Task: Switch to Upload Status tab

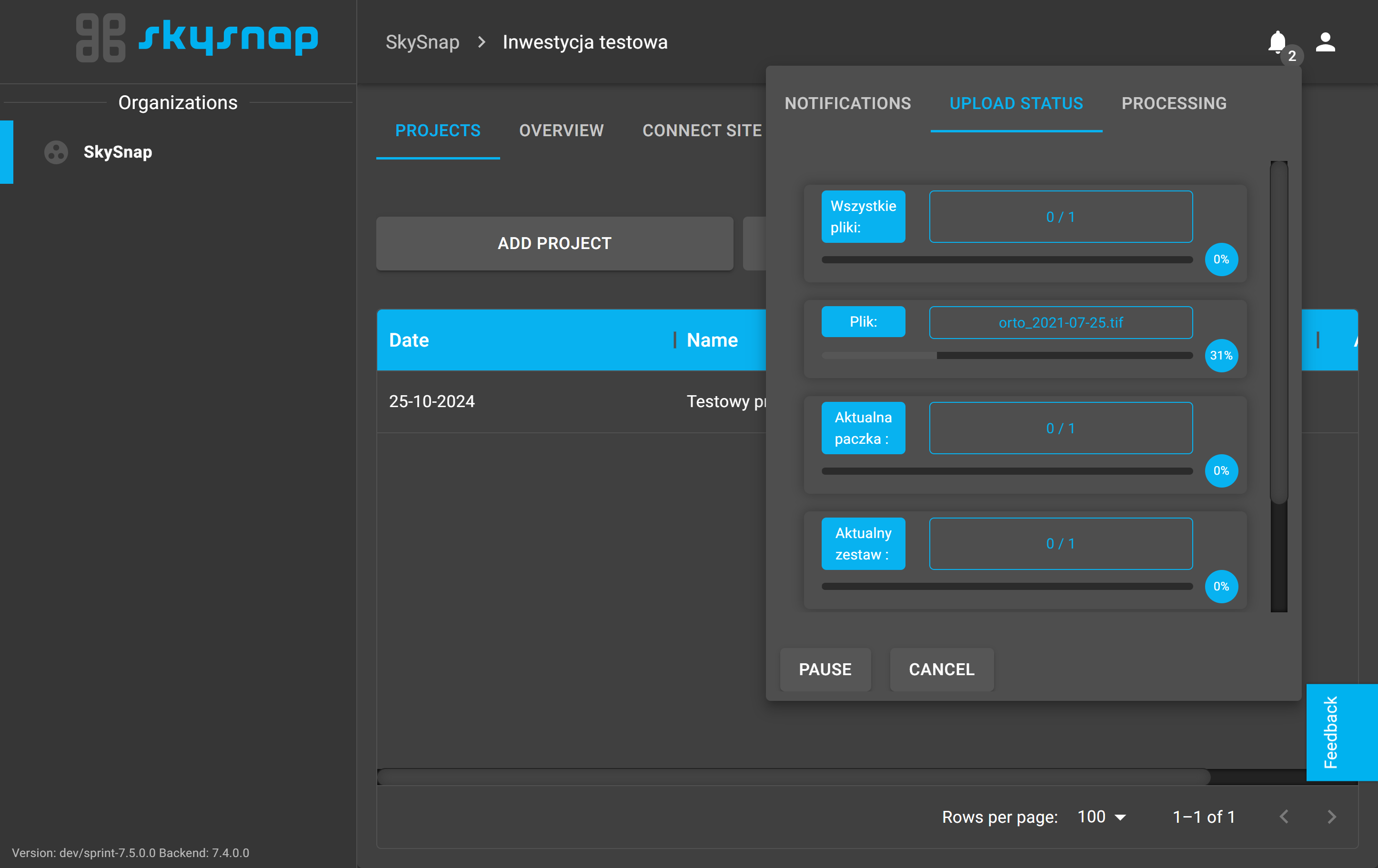Action: (1016, 104)
